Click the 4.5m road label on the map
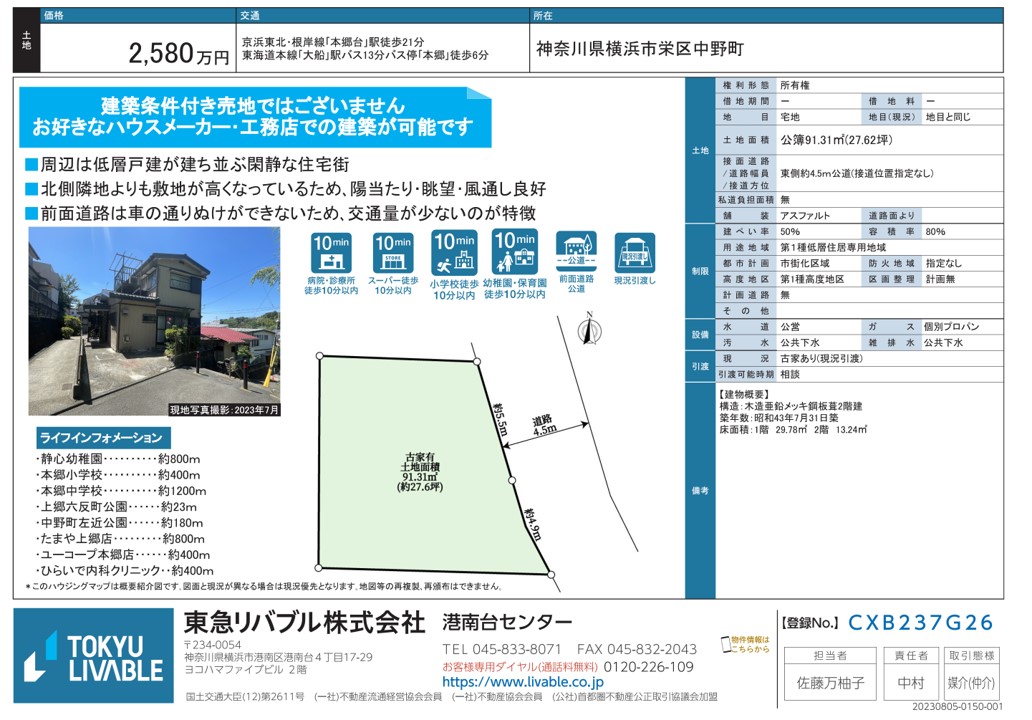Screen dimensions: 1032x720 (544, 426)
